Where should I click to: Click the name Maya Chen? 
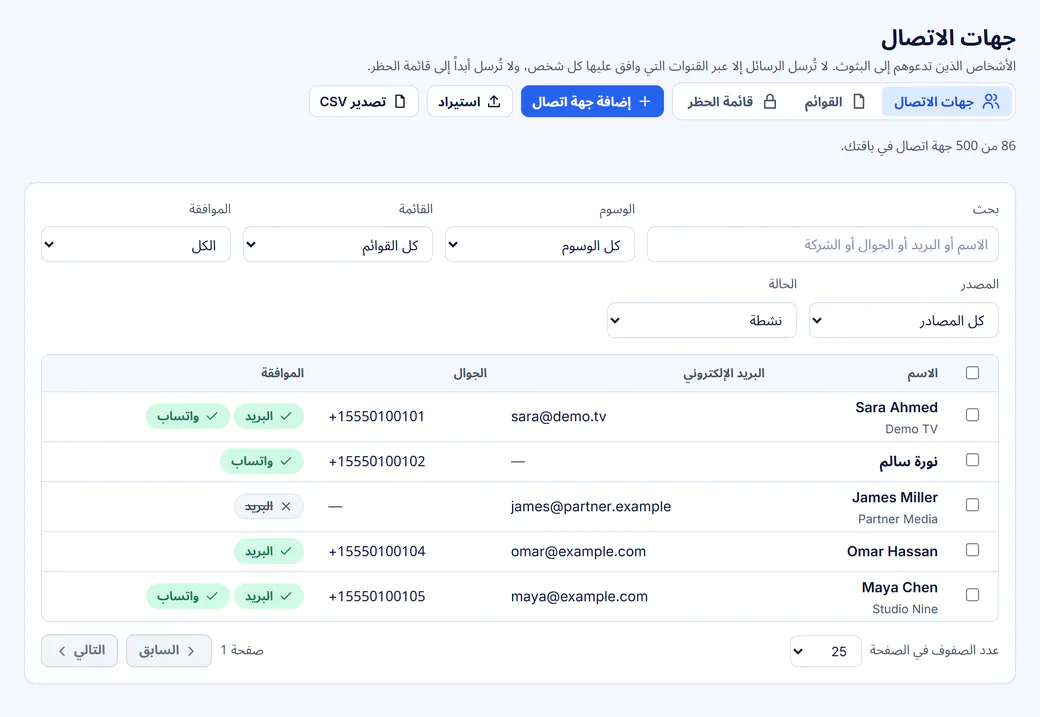tap(899, 588)
